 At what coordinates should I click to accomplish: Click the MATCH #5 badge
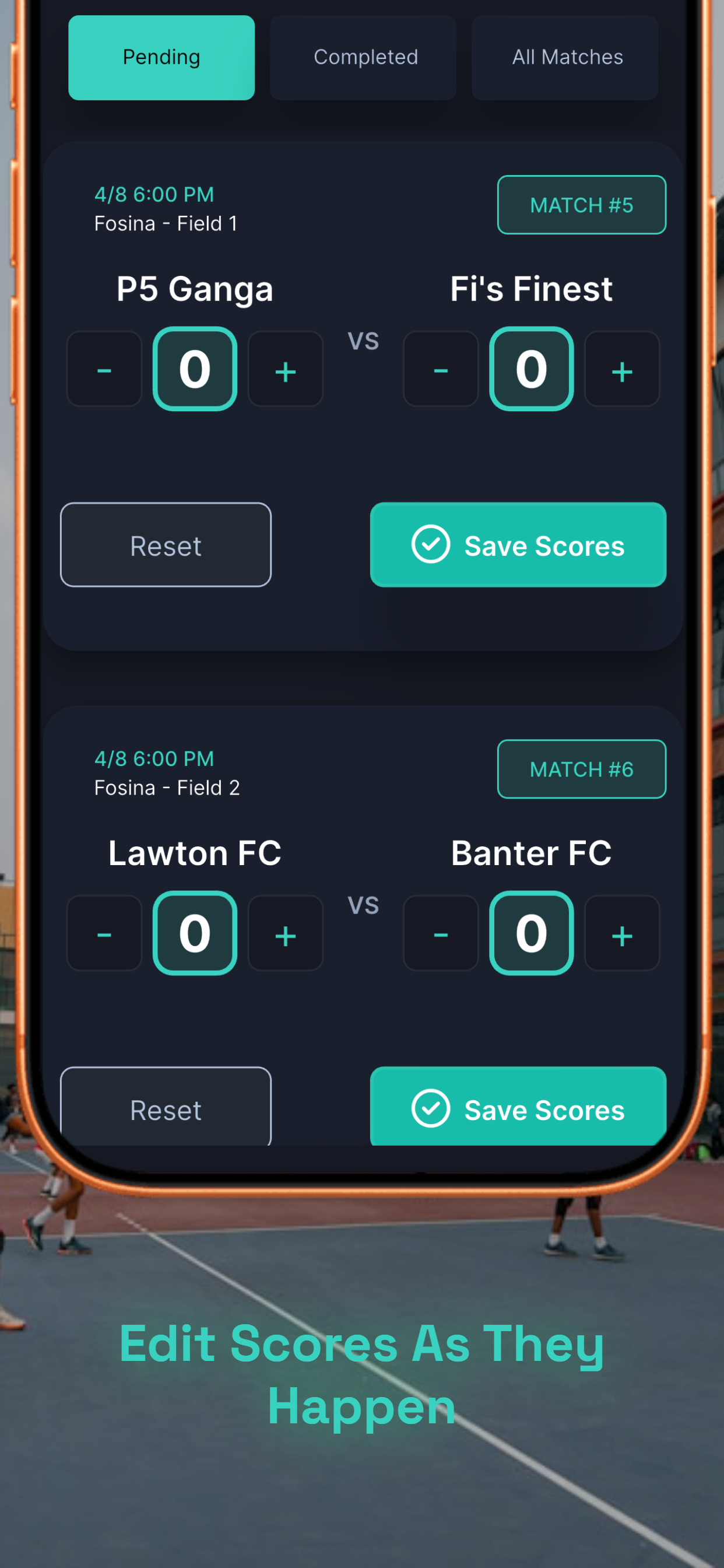pyautogui.click(x=582, y=205)
